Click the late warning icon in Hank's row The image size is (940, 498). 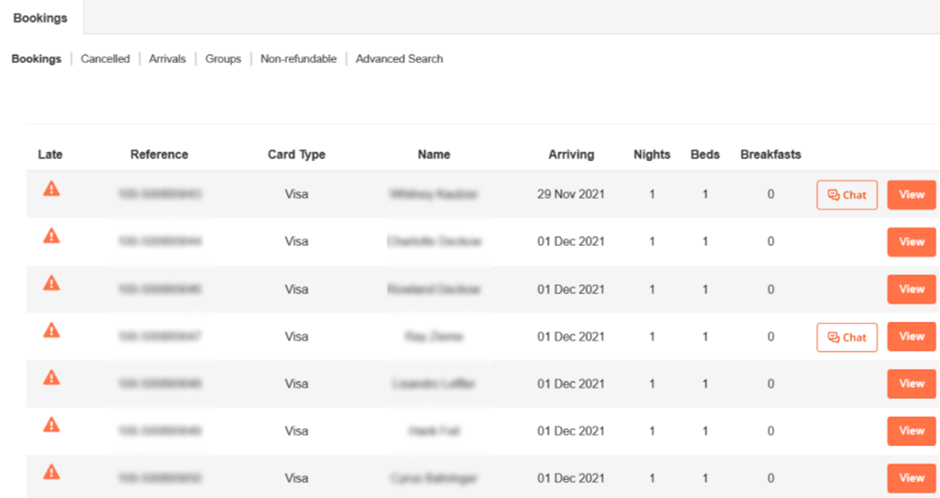pos(52,425)
